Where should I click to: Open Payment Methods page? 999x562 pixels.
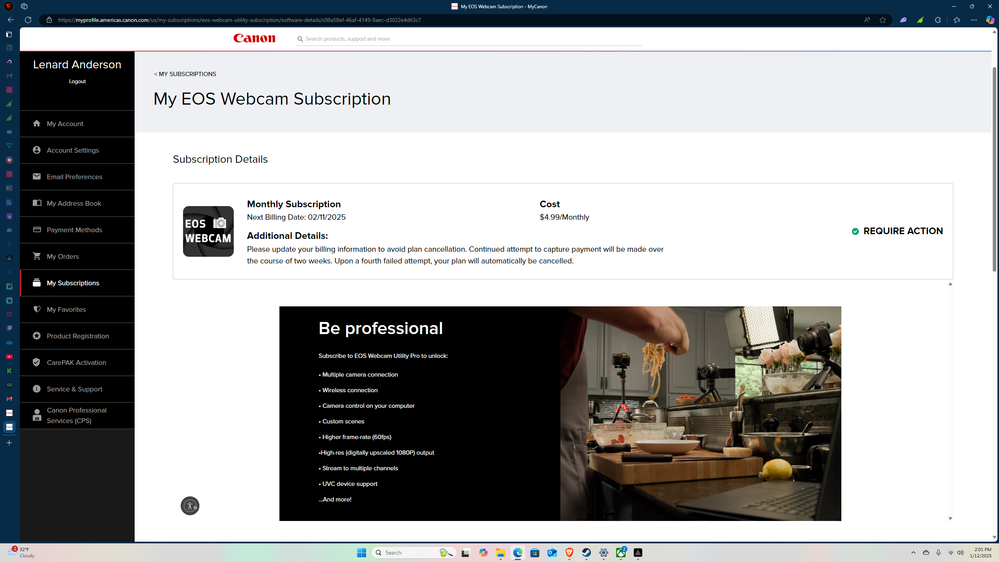(x=77, y=230)
